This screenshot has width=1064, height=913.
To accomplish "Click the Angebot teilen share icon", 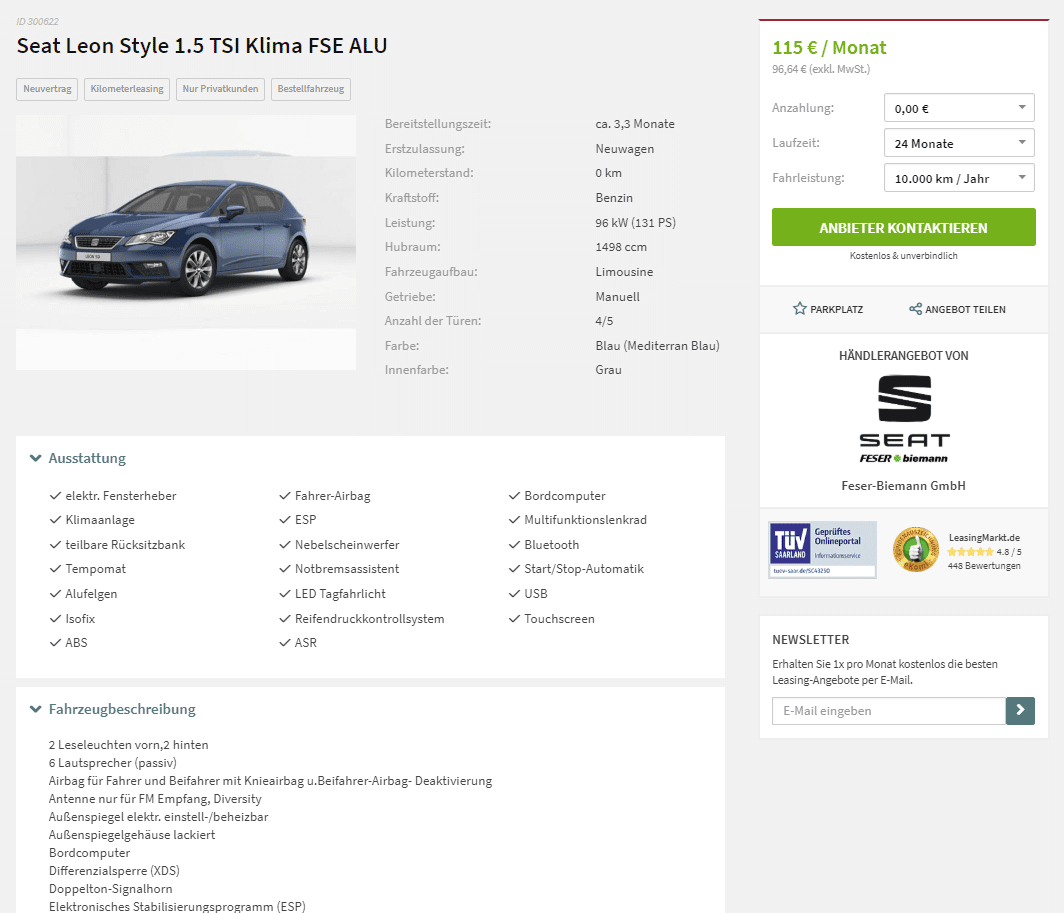I will 915,309.
